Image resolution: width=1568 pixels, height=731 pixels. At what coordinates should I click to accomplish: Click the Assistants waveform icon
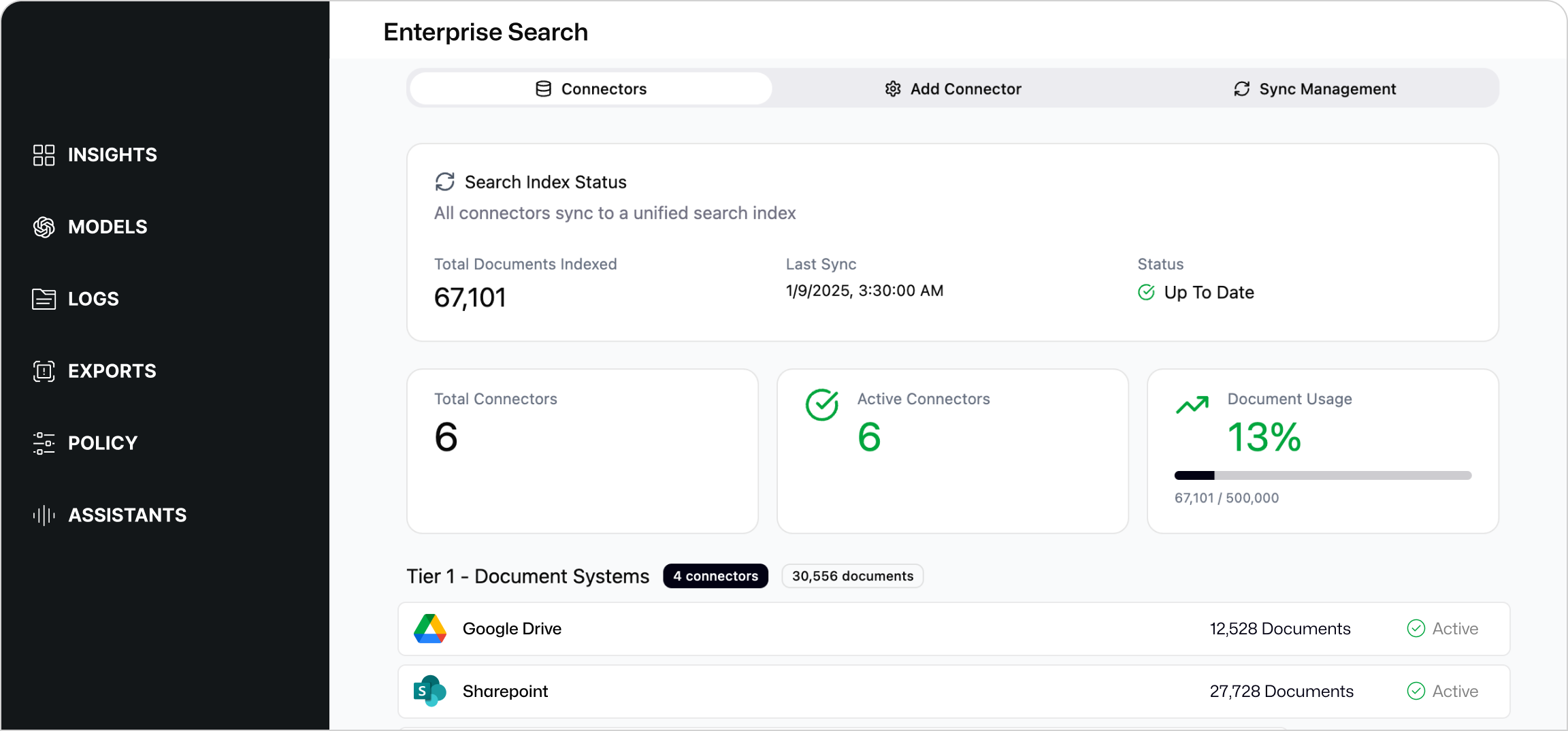(44, 515)
